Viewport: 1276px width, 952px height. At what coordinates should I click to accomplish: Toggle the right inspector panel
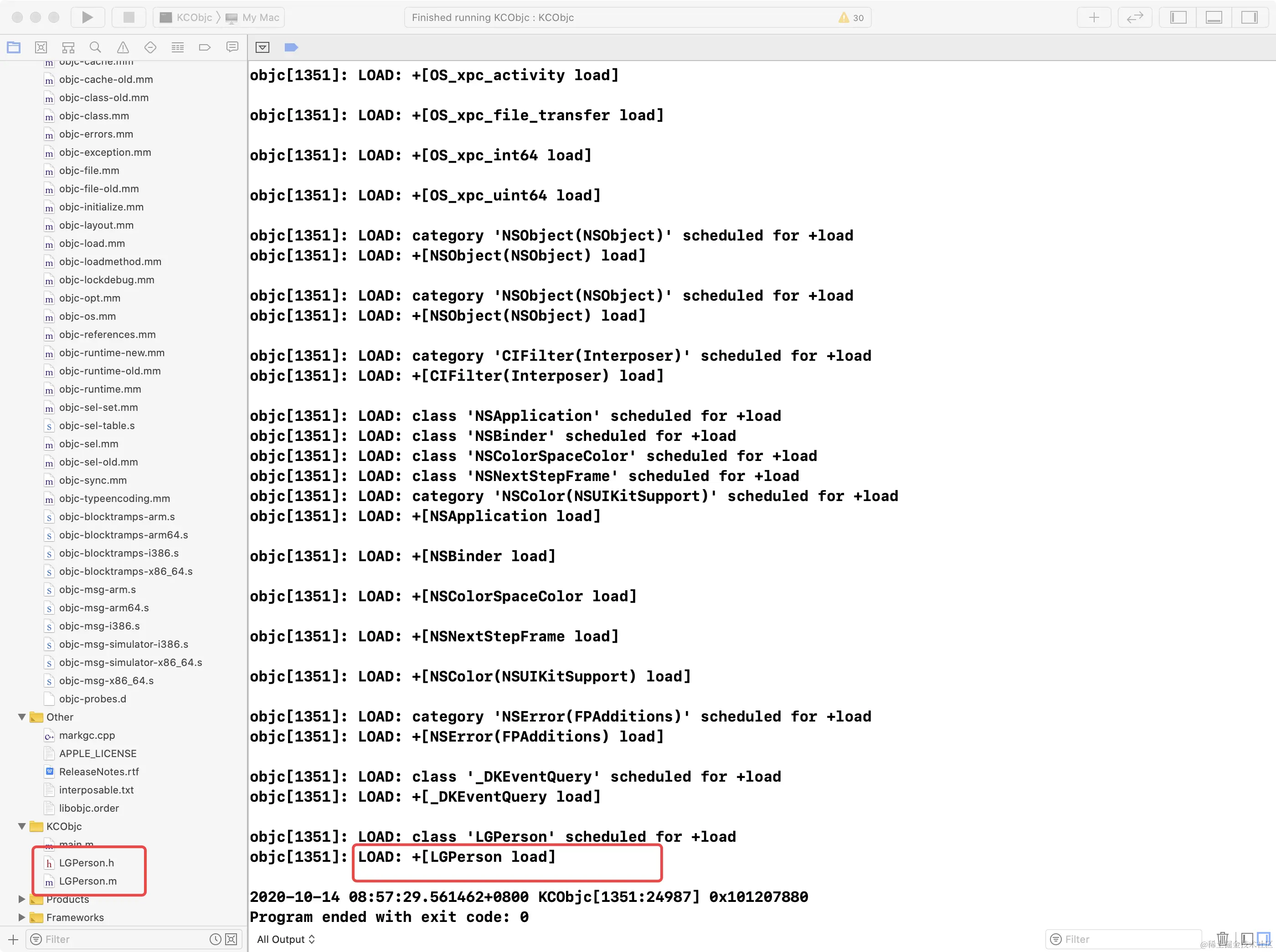pos(1250,17)
